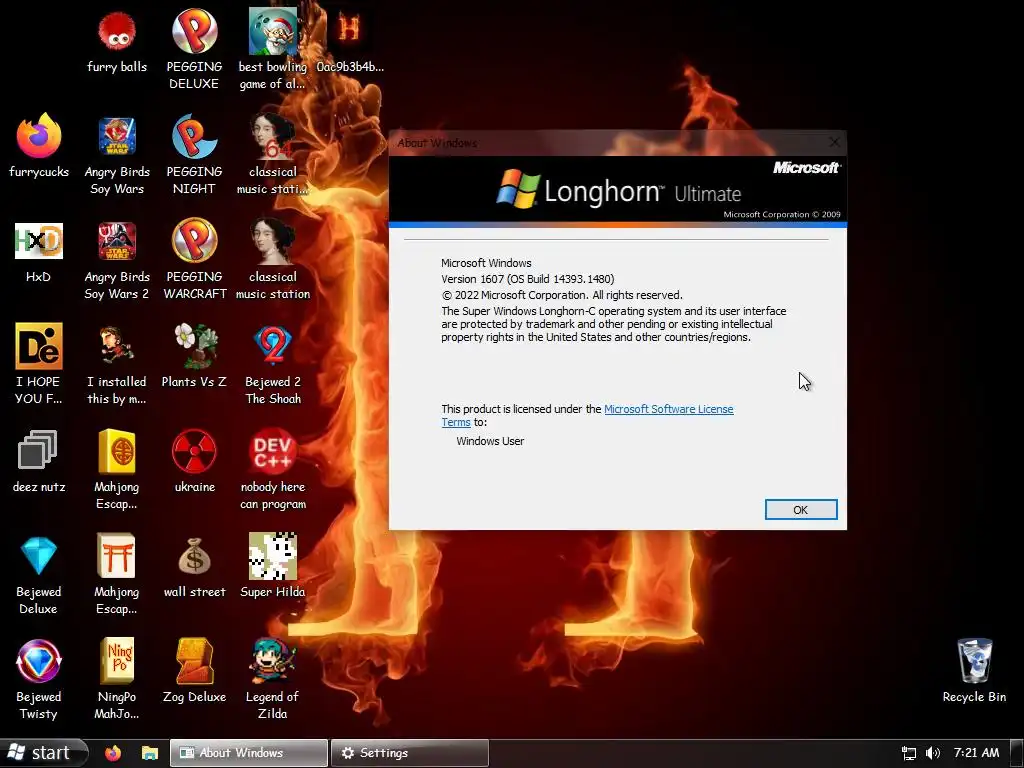
Task: Select Angry Birds Soy Wars icon
Action: click(x=117, y=155)
